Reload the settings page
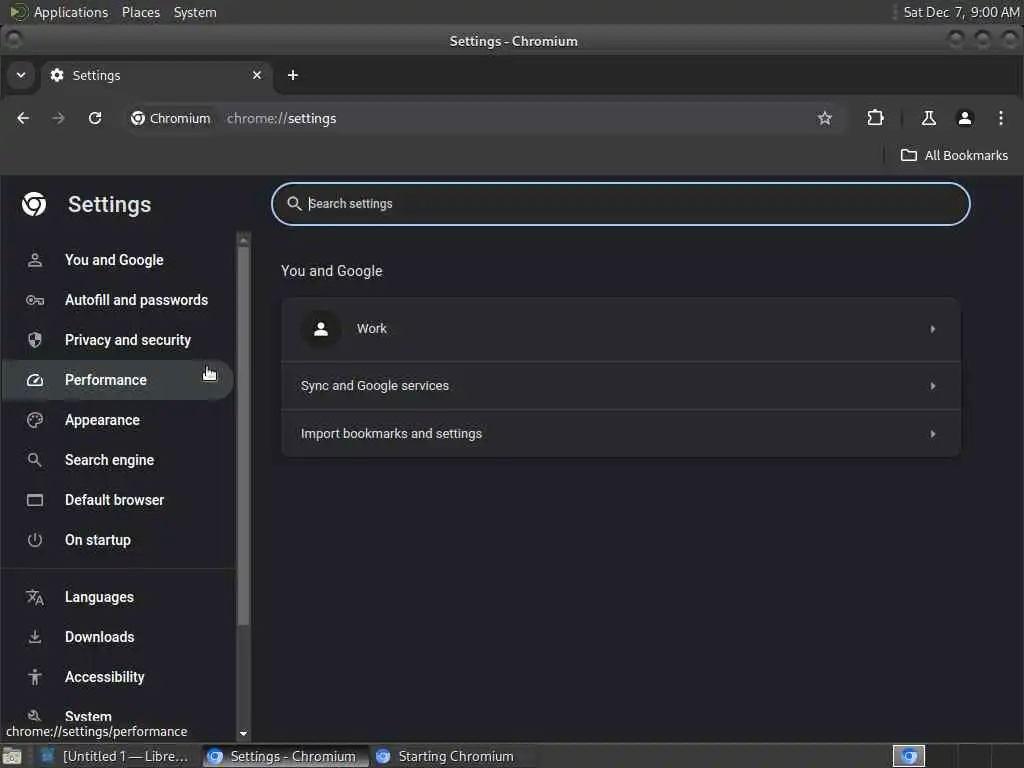The width and height of the screenshot is (1024, 768). click(95, 118)
